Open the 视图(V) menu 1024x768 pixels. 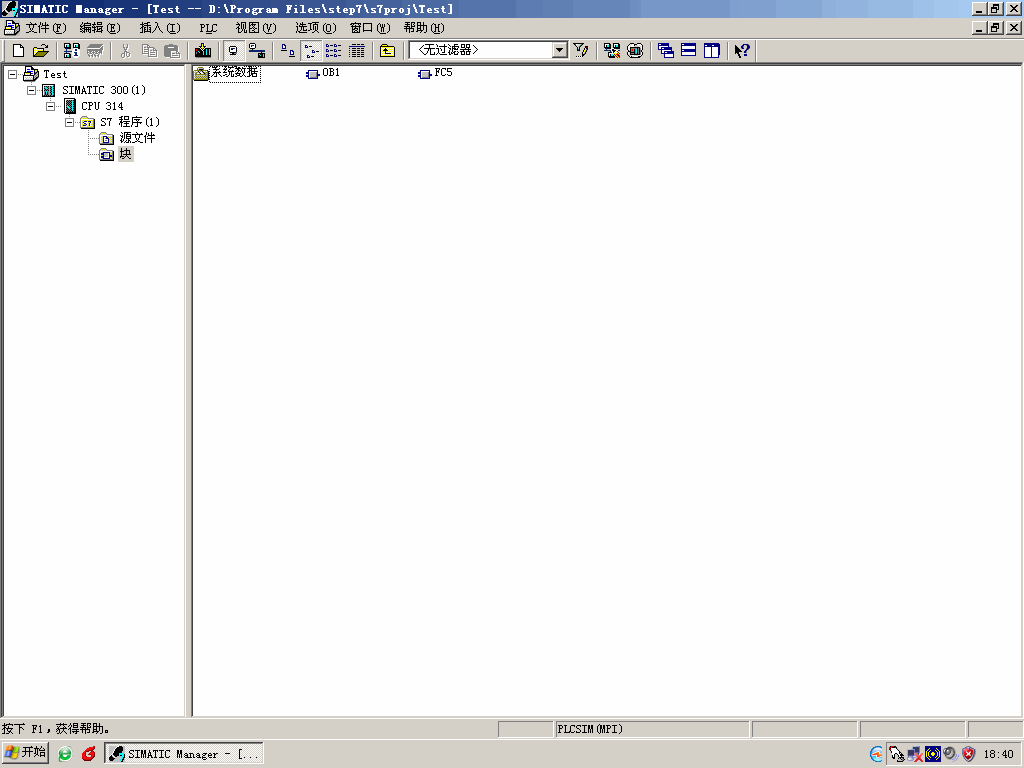[255, 28]
